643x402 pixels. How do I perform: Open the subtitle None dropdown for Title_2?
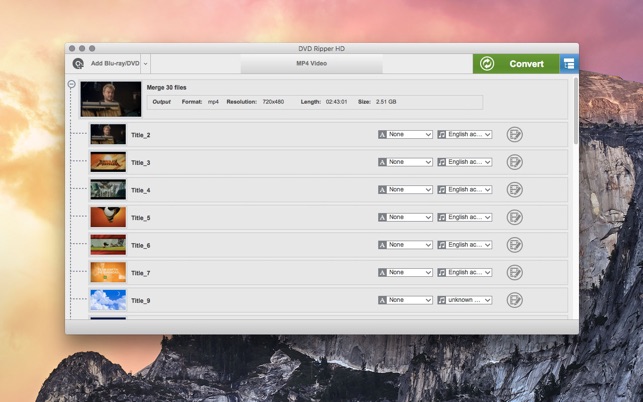point(410,134)
